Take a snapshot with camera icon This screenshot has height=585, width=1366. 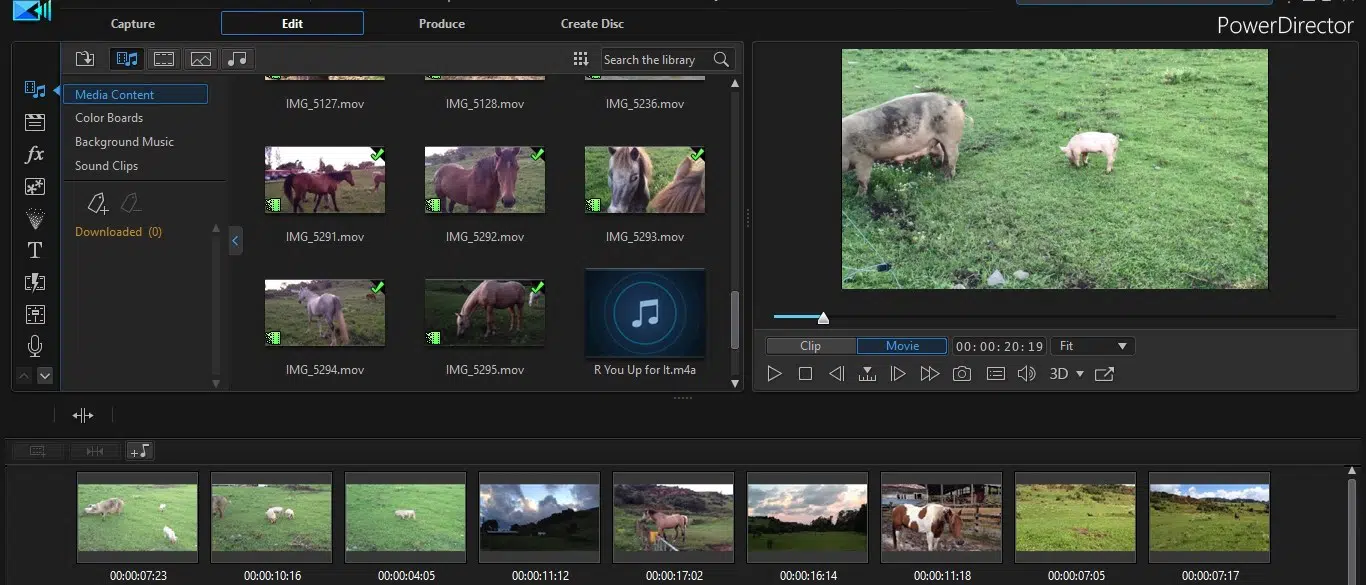[961, 374]
